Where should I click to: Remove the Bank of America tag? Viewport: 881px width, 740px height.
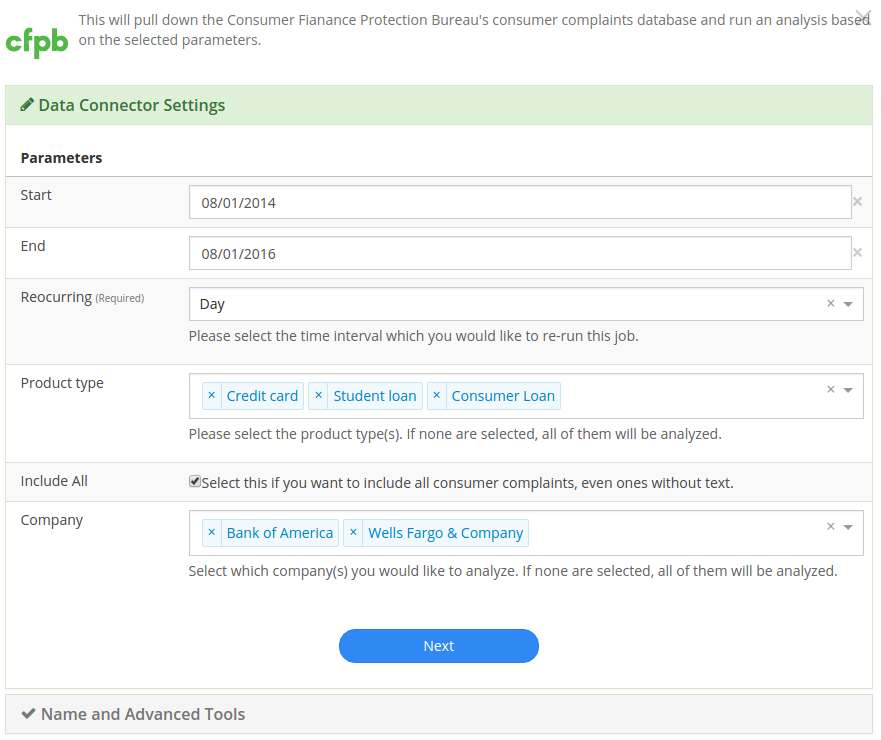tap(212, 532)
